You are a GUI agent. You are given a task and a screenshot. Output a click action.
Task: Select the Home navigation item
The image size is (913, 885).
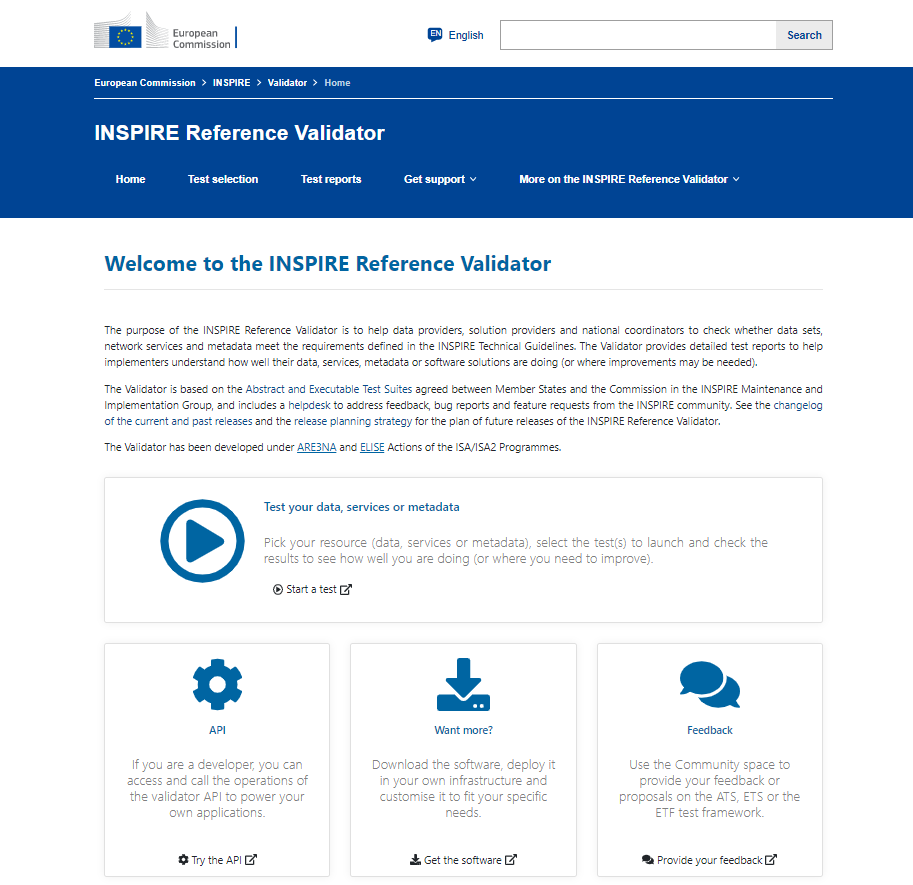130,179
